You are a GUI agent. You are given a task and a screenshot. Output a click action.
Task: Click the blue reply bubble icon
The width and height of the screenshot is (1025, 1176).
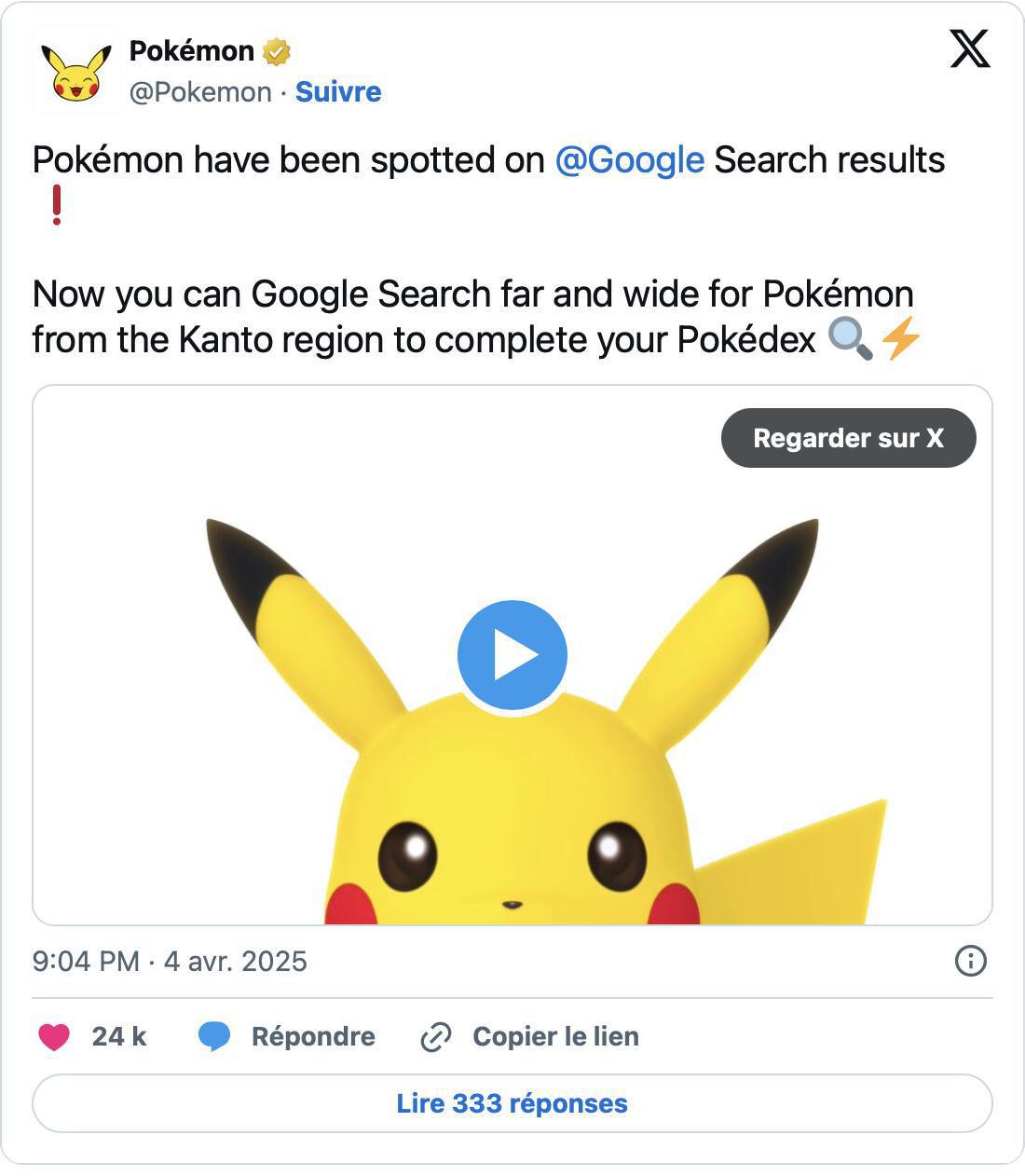coord(215,1036)
